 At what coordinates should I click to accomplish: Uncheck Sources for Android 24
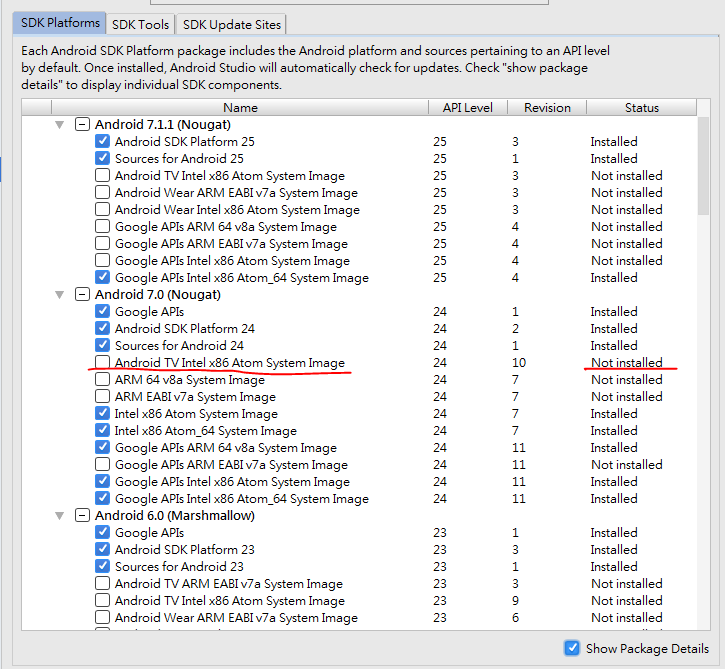coord(102,345)
